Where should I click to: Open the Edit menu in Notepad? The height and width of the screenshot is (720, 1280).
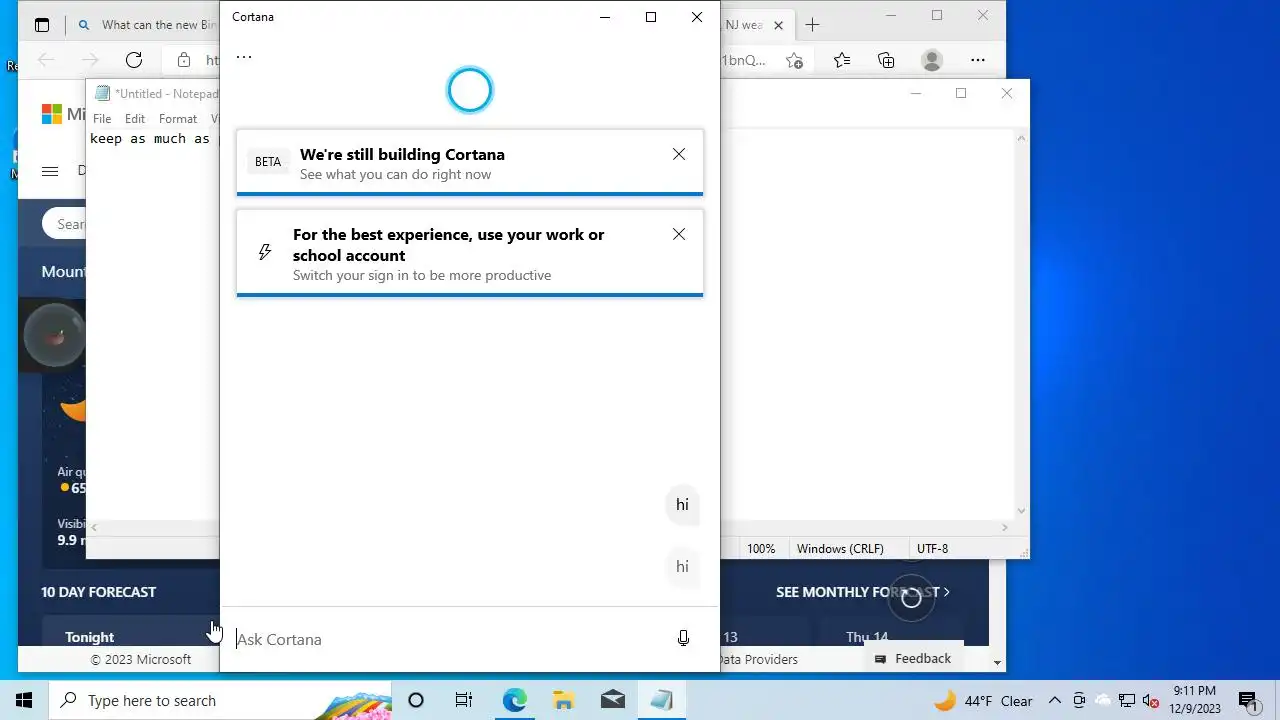135,118
